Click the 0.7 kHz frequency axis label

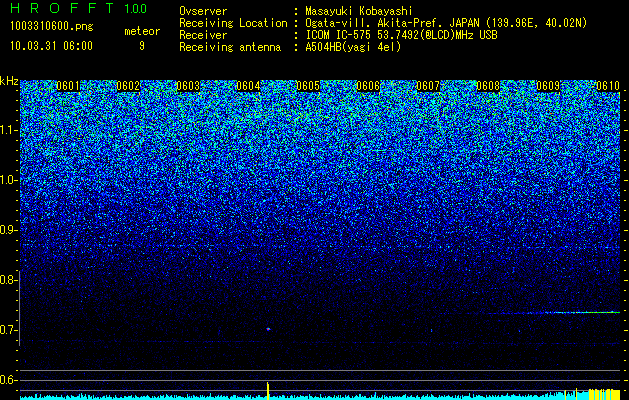(7, 330)
